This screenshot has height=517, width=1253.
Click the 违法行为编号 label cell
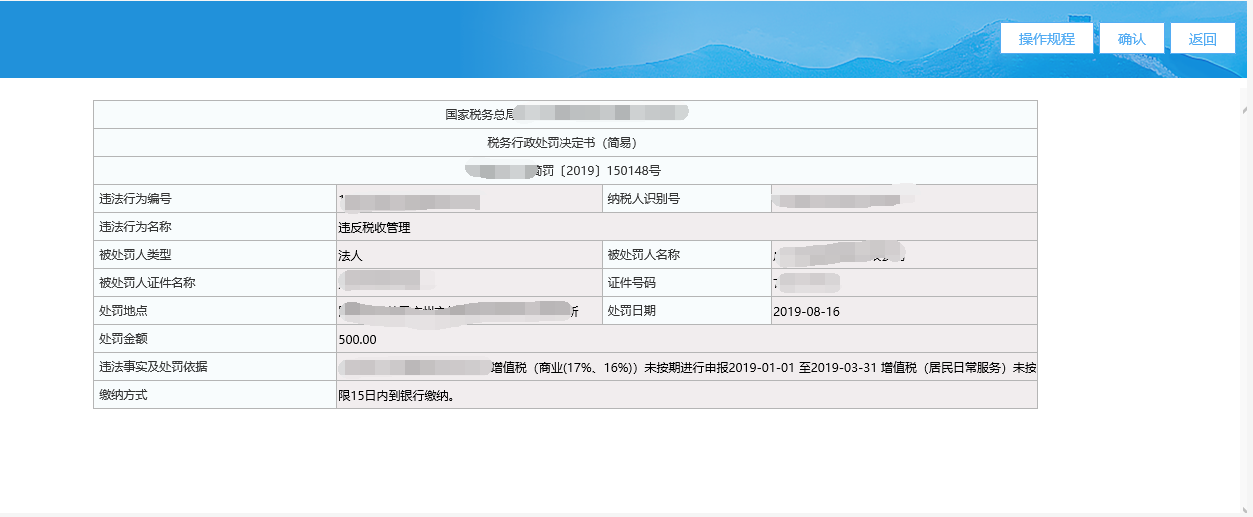[129, 199]
